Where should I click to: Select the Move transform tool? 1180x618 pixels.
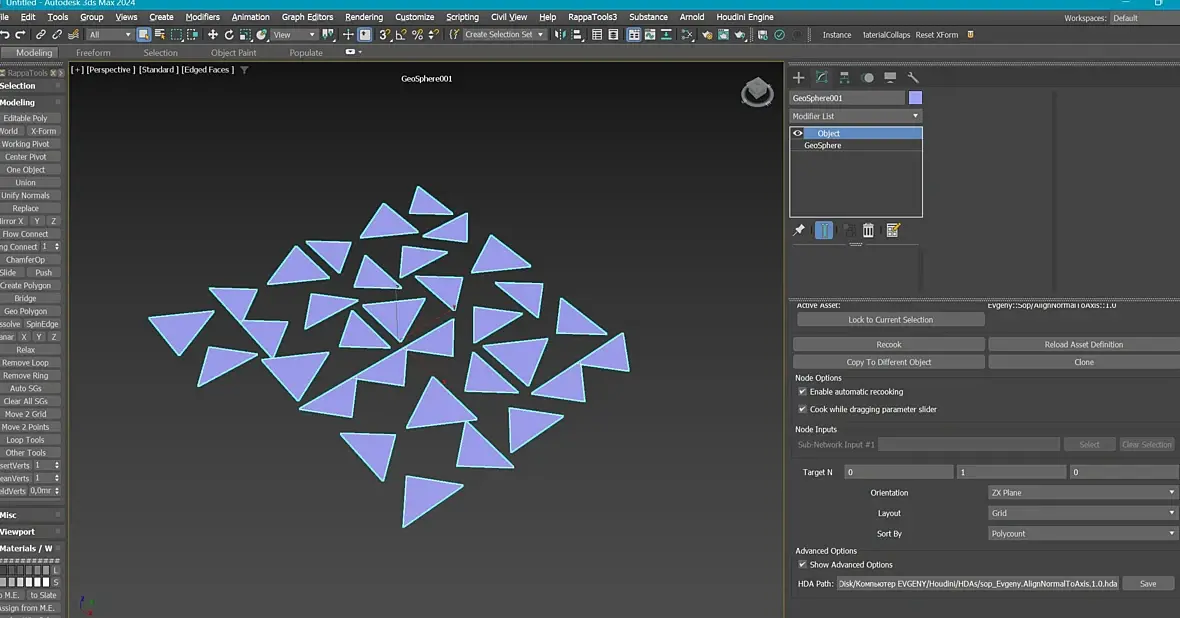pyautogui.click(x=212, y=35)
